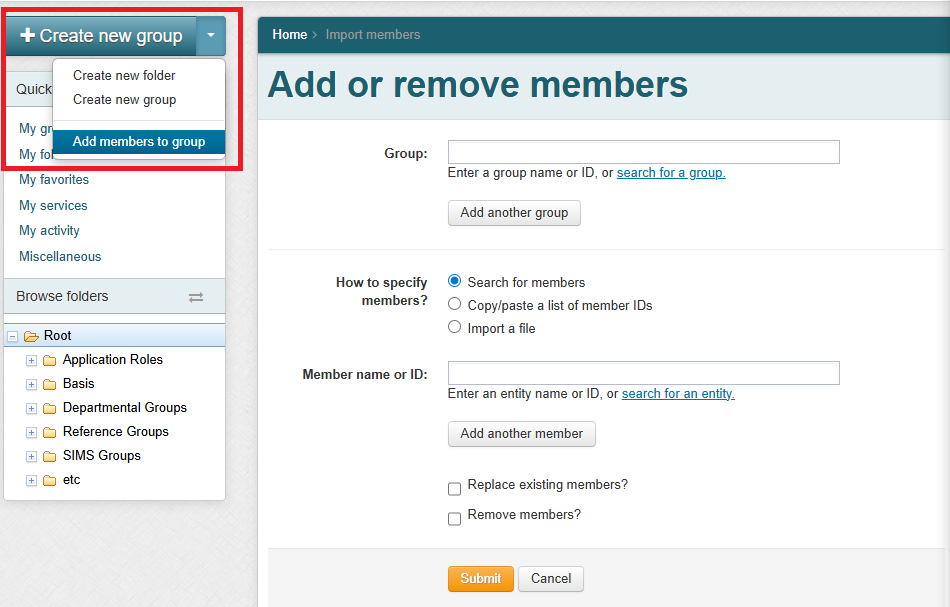Viewport: 950px width, 607px height.
Task: Select Add members to group menu entry
Action: [x=139, y=142]
